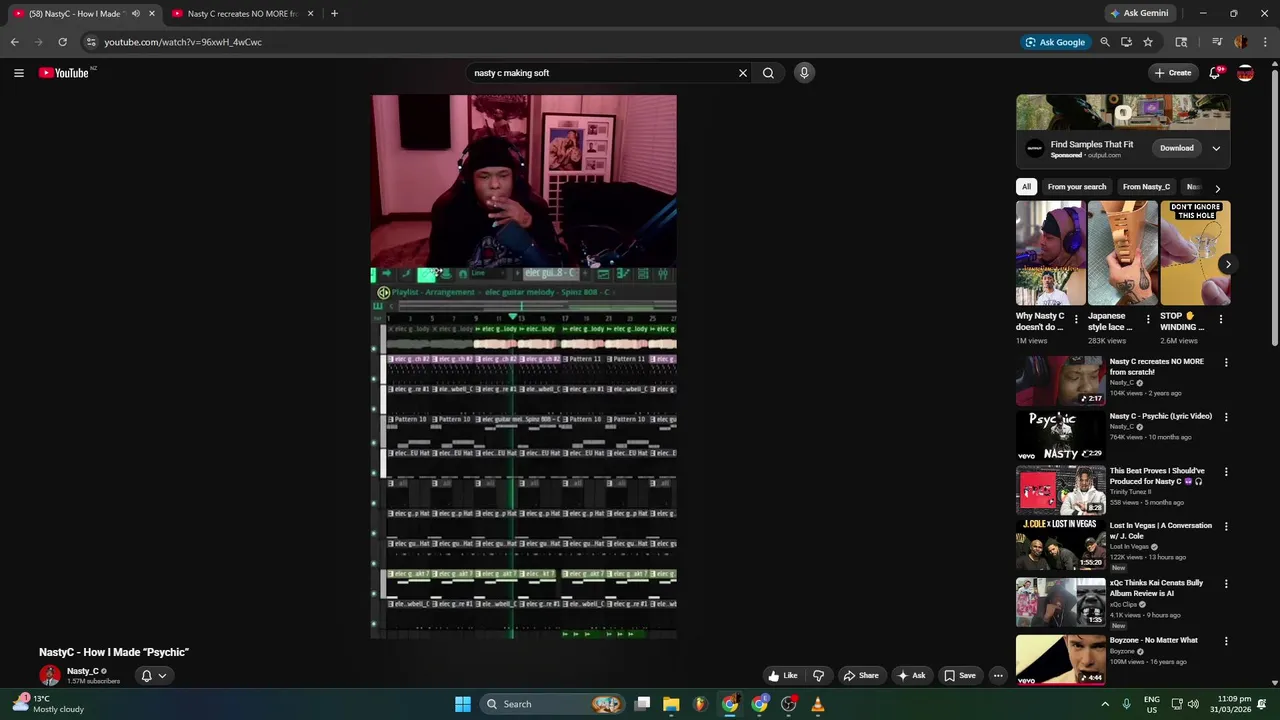Viewport: 1280px width, 720px height.
Task: Close the Nasty C recreates NO MORE tab
Action: tap(310, 14)
